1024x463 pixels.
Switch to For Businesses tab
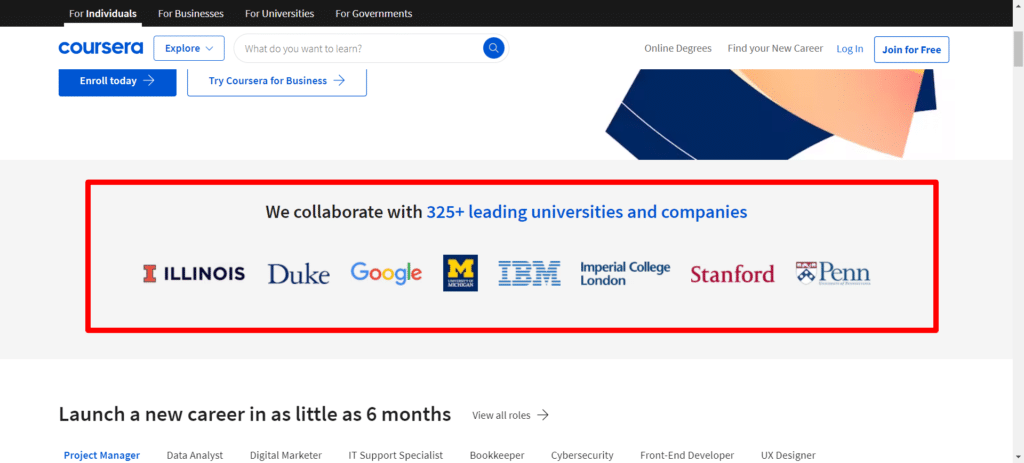pyautogui.click(x=191, y=13)
